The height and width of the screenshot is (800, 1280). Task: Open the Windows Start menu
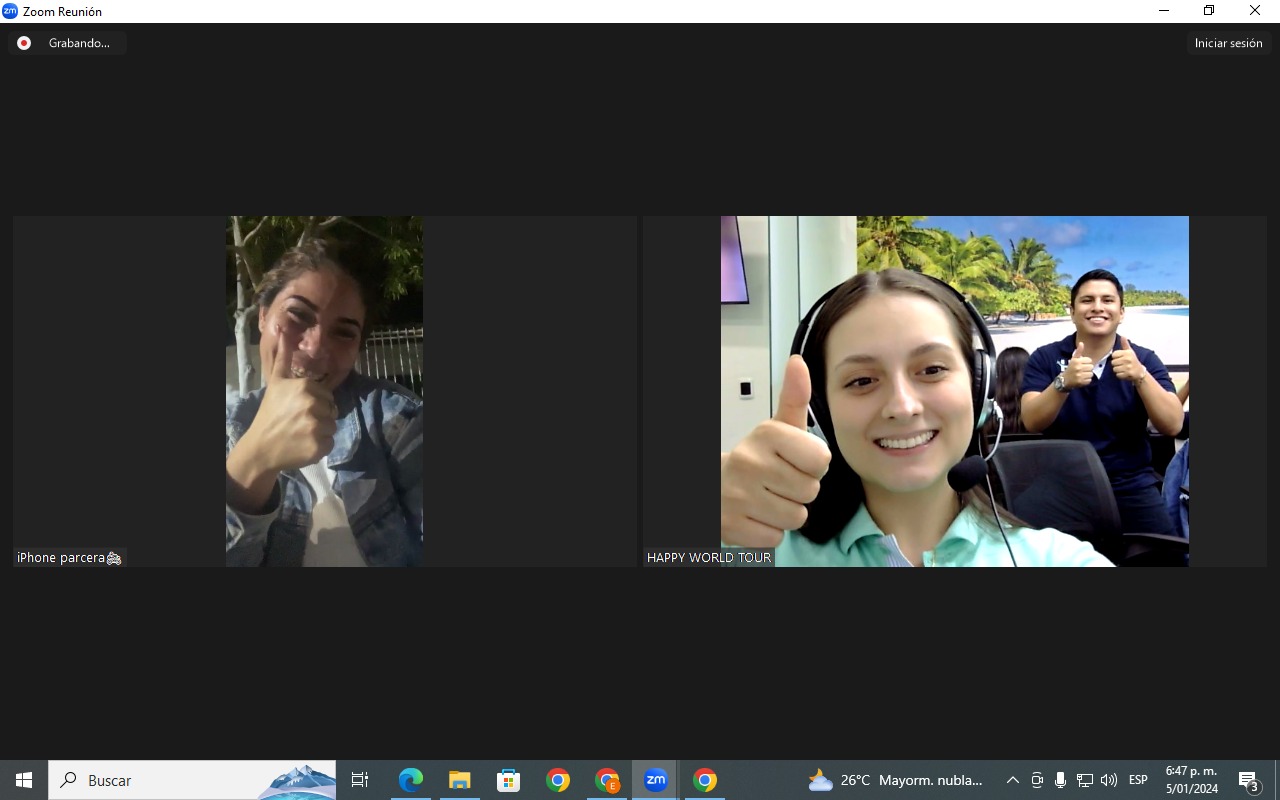(24, 780)
